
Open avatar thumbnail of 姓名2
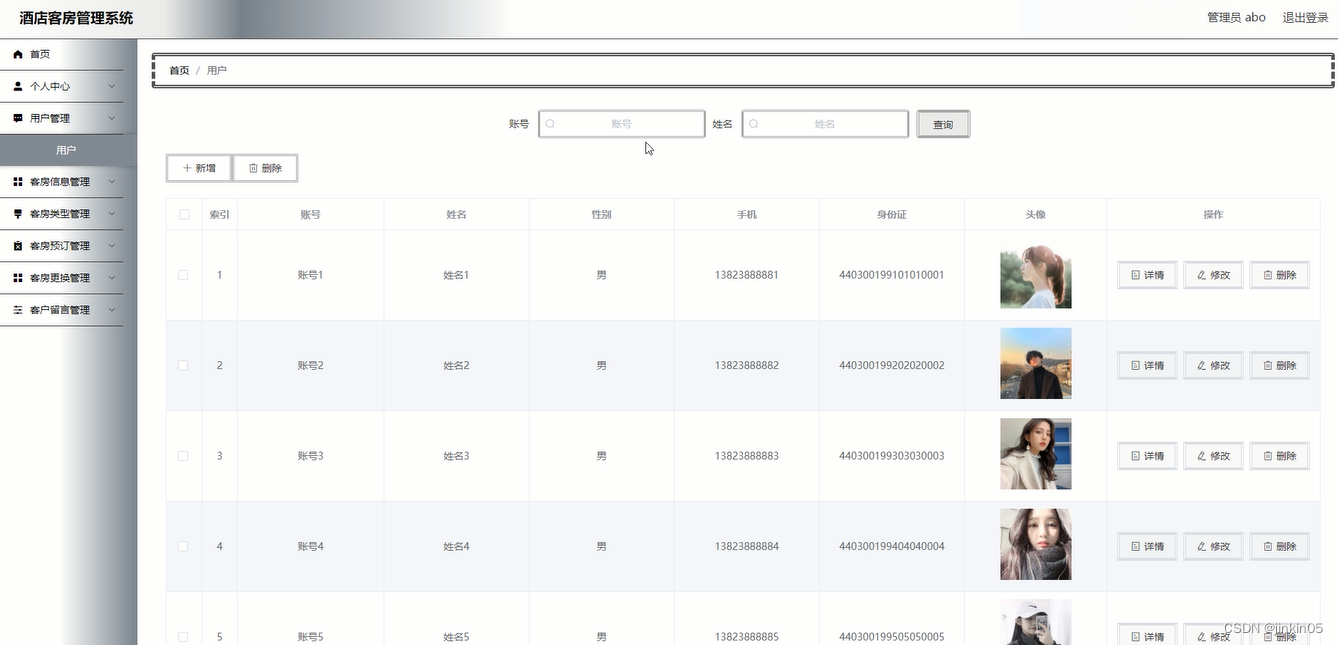(1036, 363)
